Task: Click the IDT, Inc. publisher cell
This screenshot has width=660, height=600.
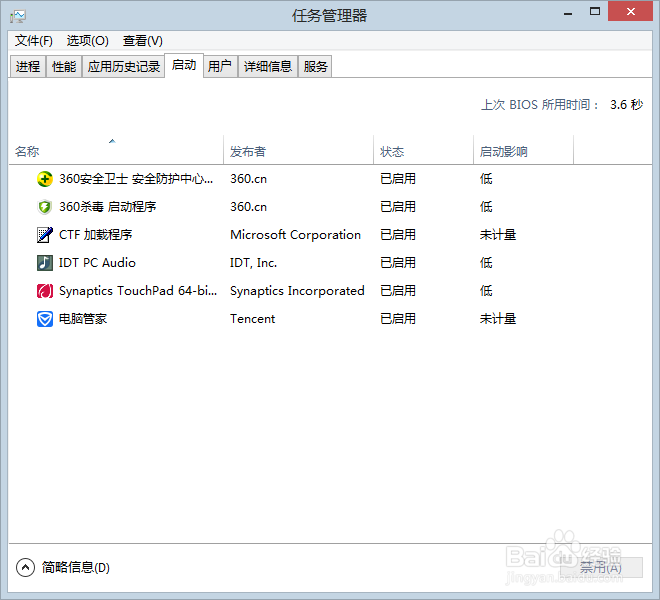Action: 253,263
